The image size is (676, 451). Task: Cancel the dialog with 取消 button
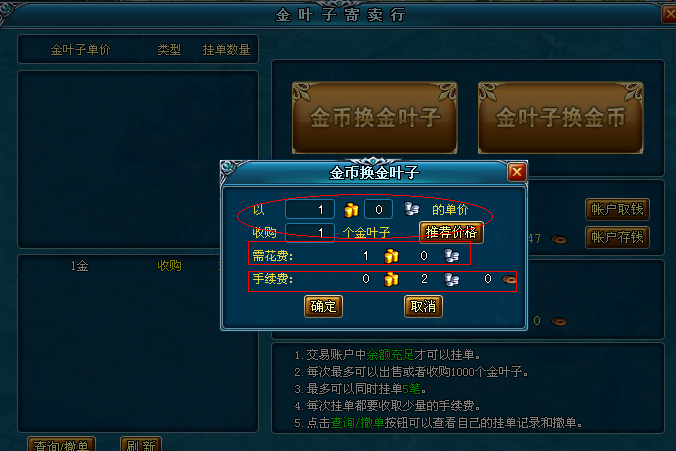pyautogui.click(x=423, y=307)
